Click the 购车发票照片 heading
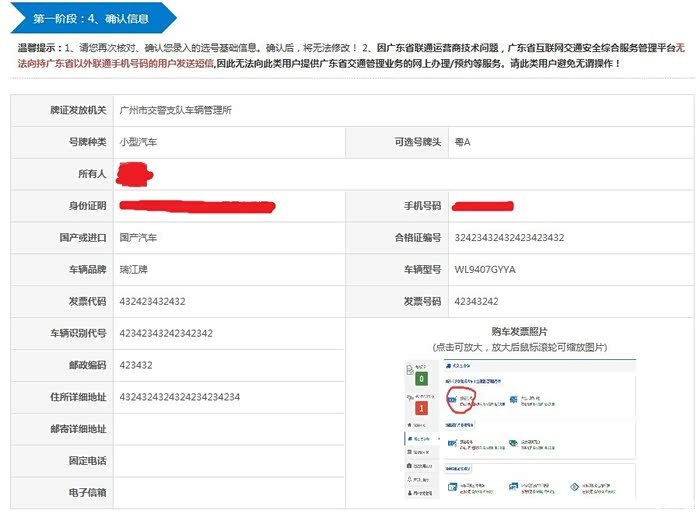 pyautogui.click(x=519, y=333)
